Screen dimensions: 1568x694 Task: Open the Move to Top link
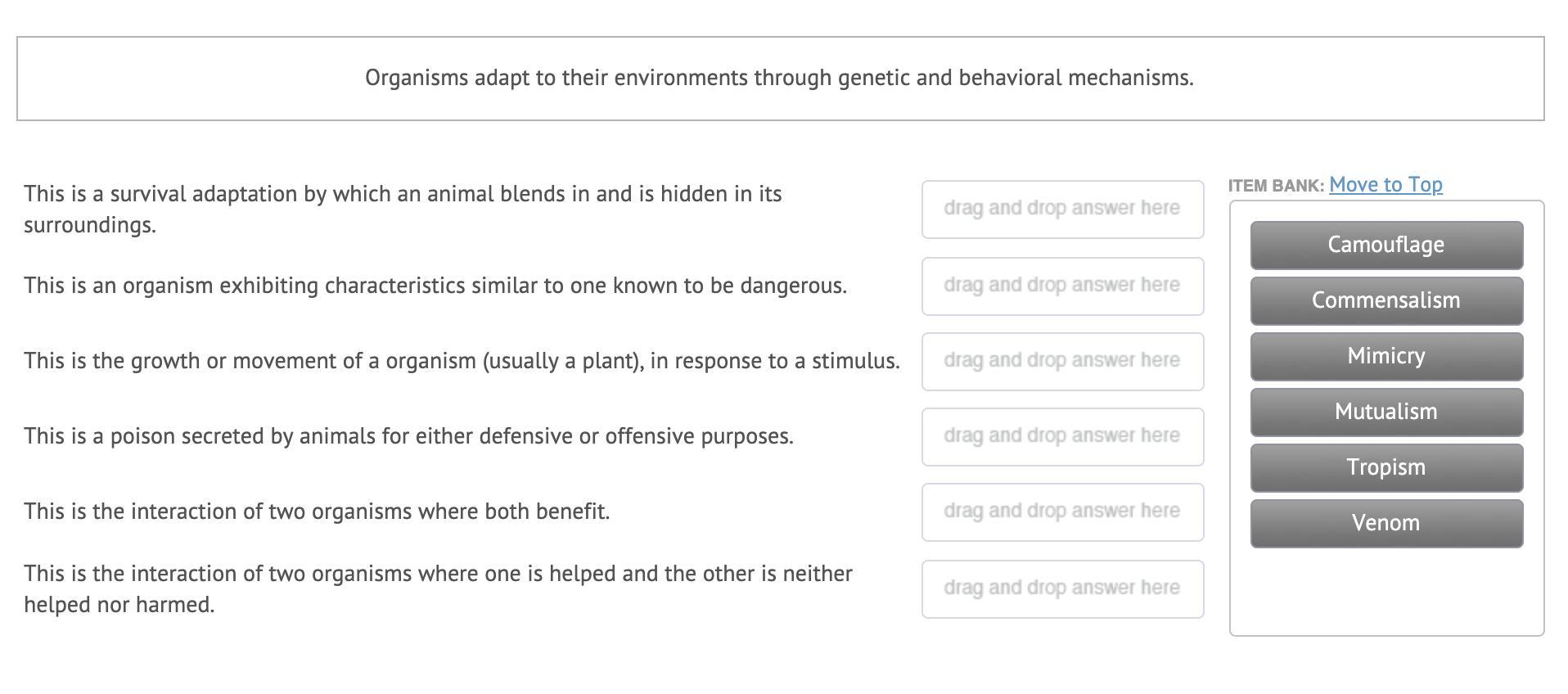pos(1386,185)
